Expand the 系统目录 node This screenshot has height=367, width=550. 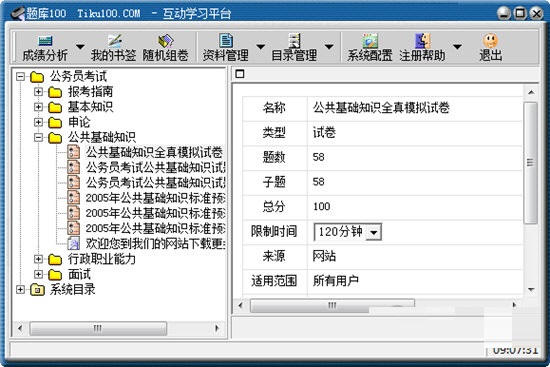21,289
